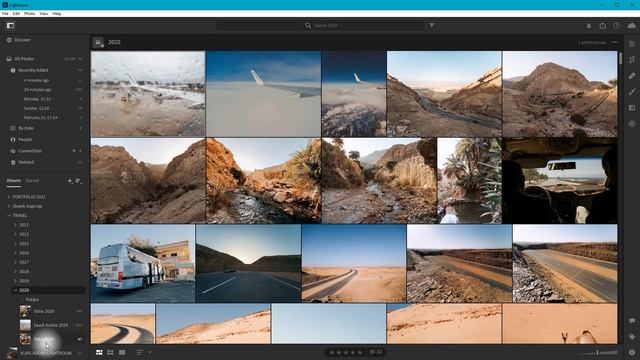Screen dimensions: 640x360
Task: Open the File menu
Action: point(5,13)
